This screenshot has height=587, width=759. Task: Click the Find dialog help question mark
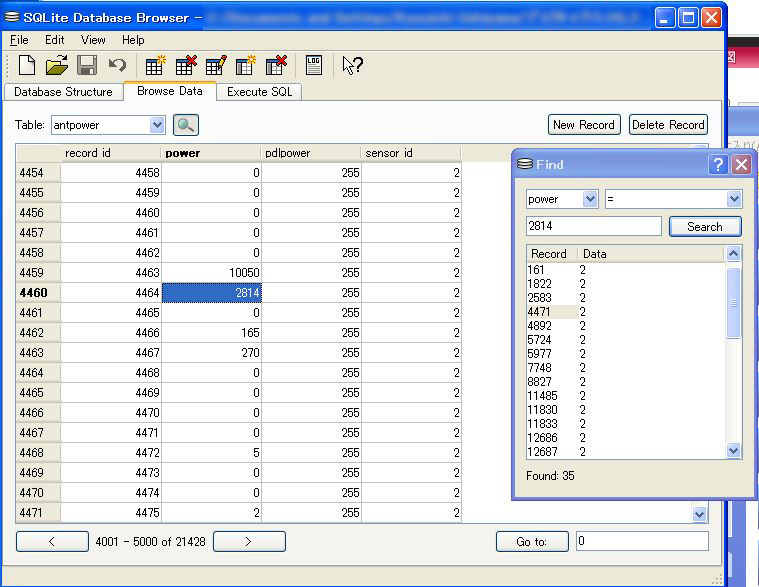[718, 165]
